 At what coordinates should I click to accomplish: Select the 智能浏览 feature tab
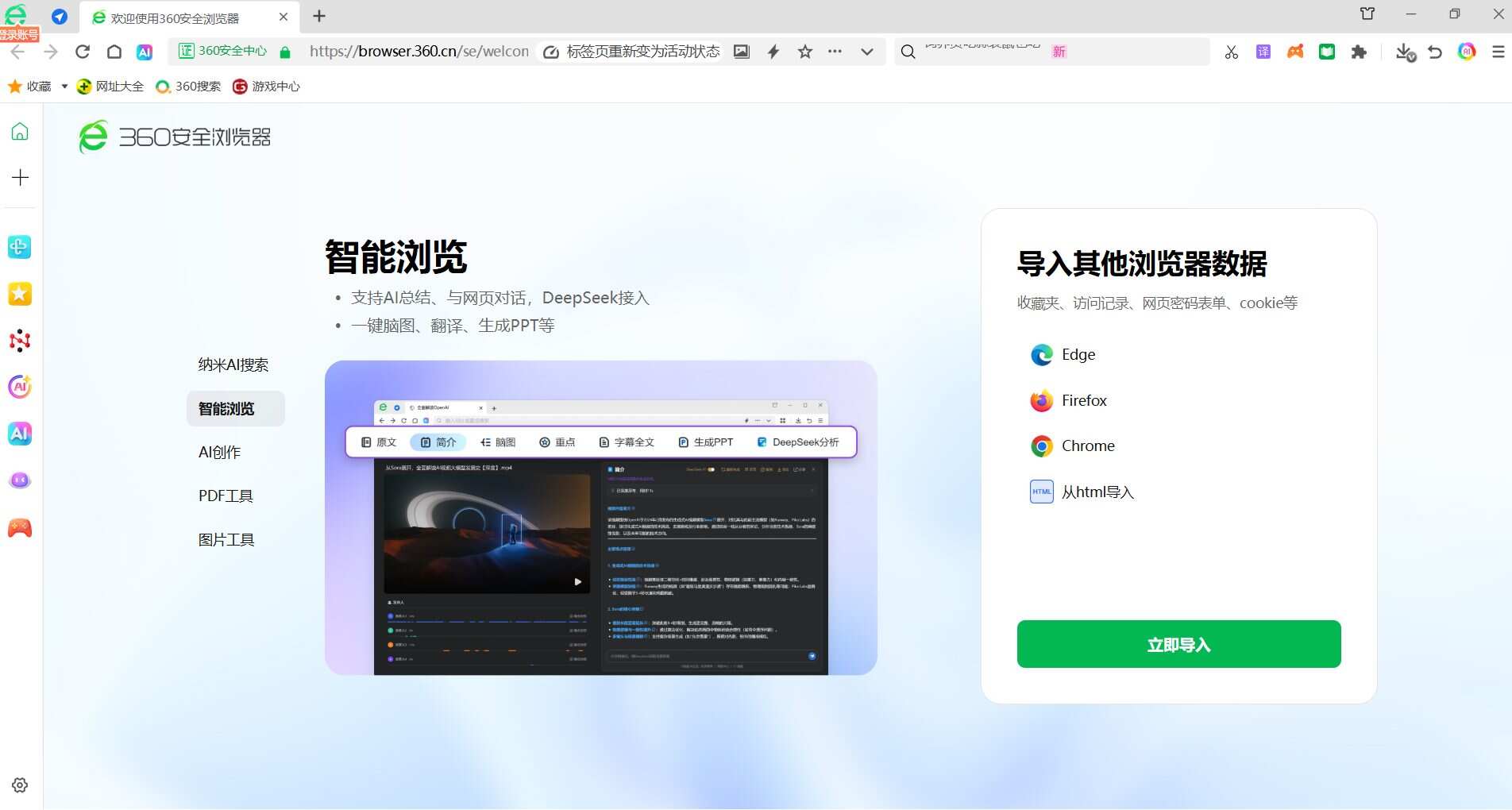point(235,408)
